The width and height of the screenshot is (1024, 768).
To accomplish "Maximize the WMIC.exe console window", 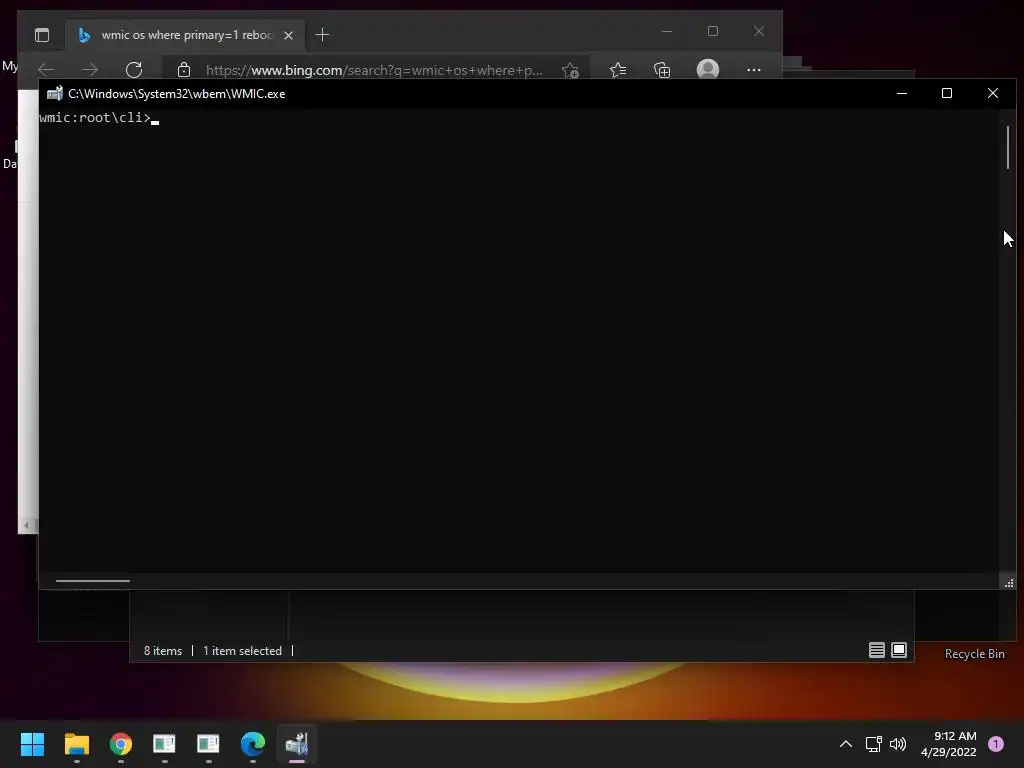I will coord(947,93).
